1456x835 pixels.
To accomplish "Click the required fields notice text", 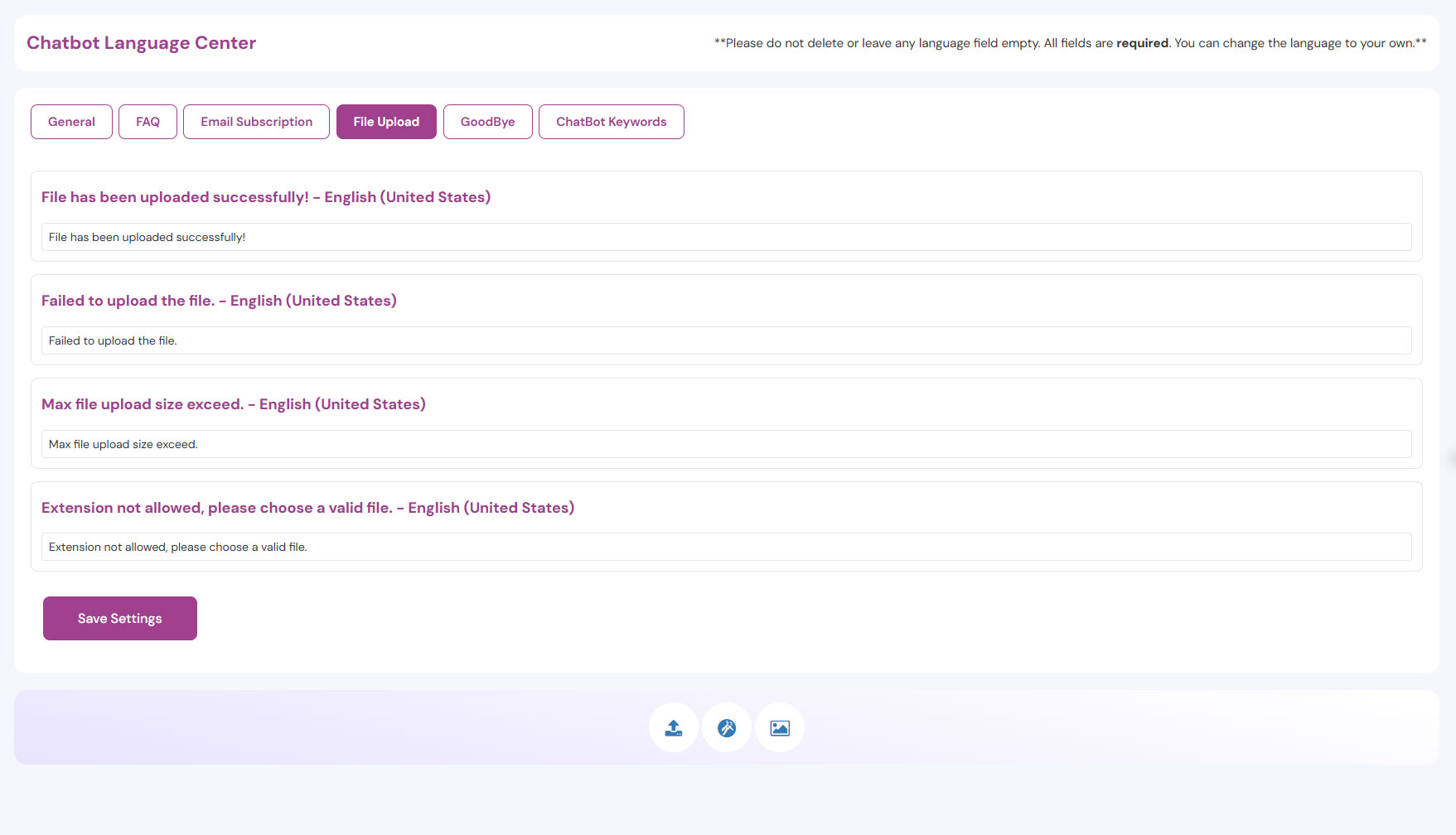I will [1070, 43].
